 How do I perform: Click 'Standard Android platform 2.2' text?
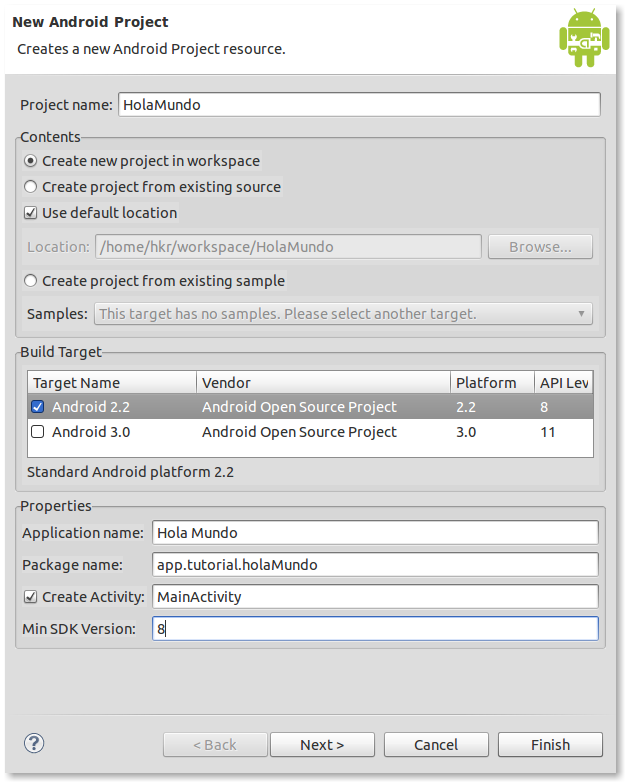pyautogui.click(x=130, y=472)
